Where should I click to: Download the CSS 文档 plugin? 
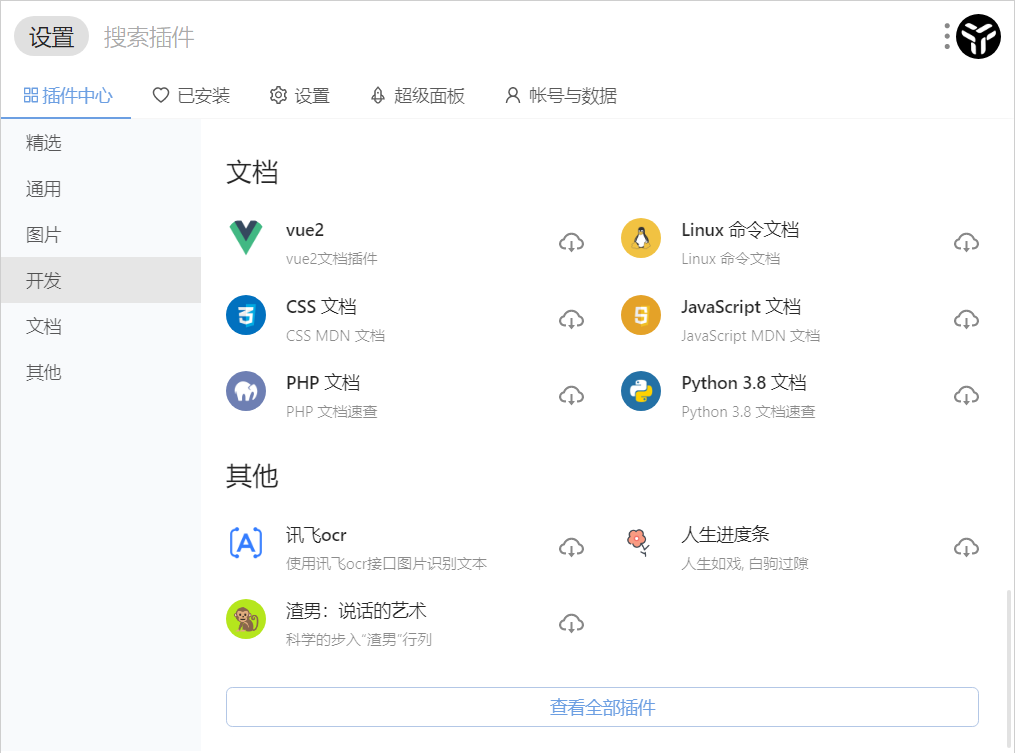tap(572, 319)
